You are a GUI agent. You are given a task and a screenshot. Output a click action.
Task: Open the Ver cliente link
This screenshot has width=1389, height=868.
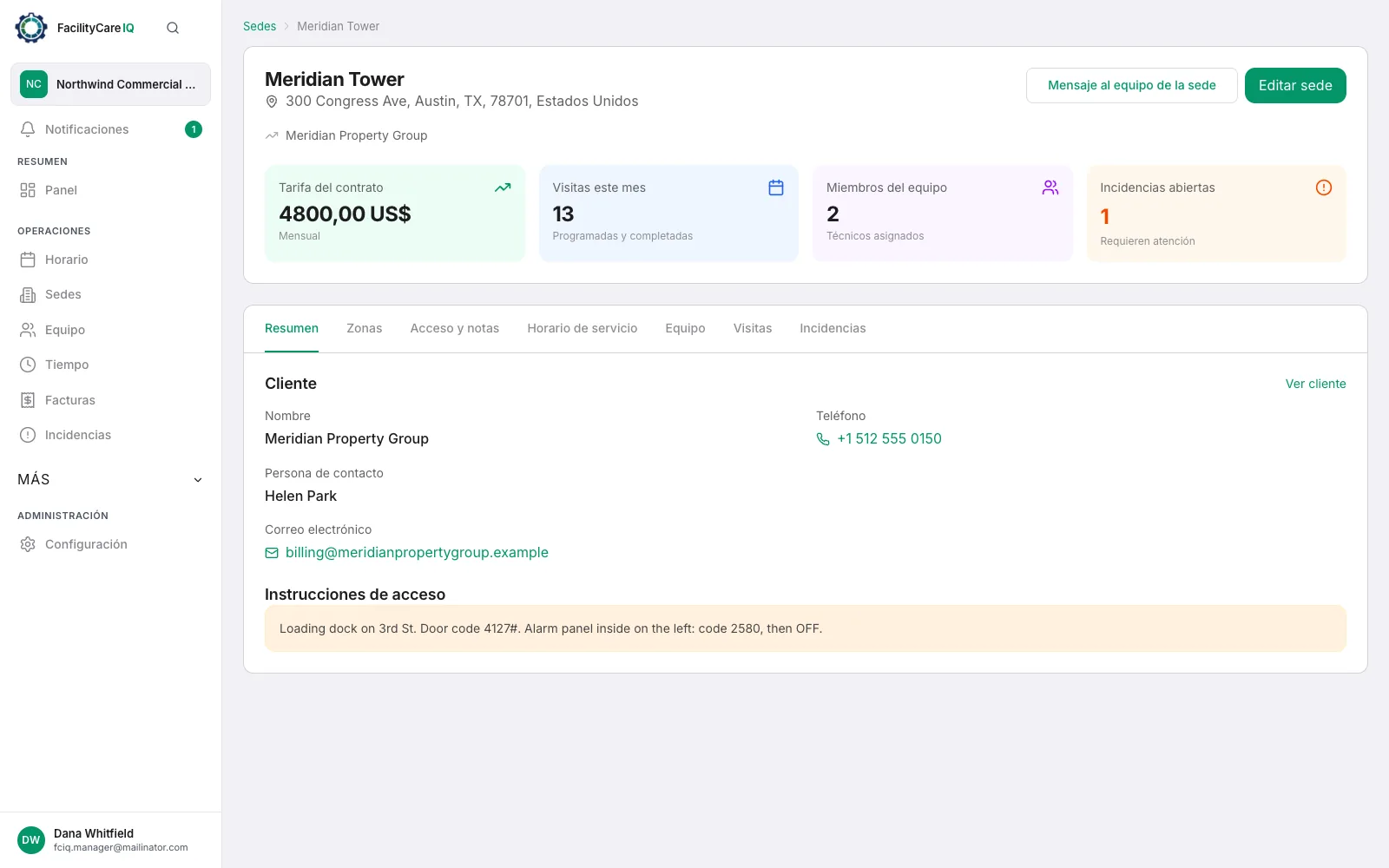tap(1316, 384)
